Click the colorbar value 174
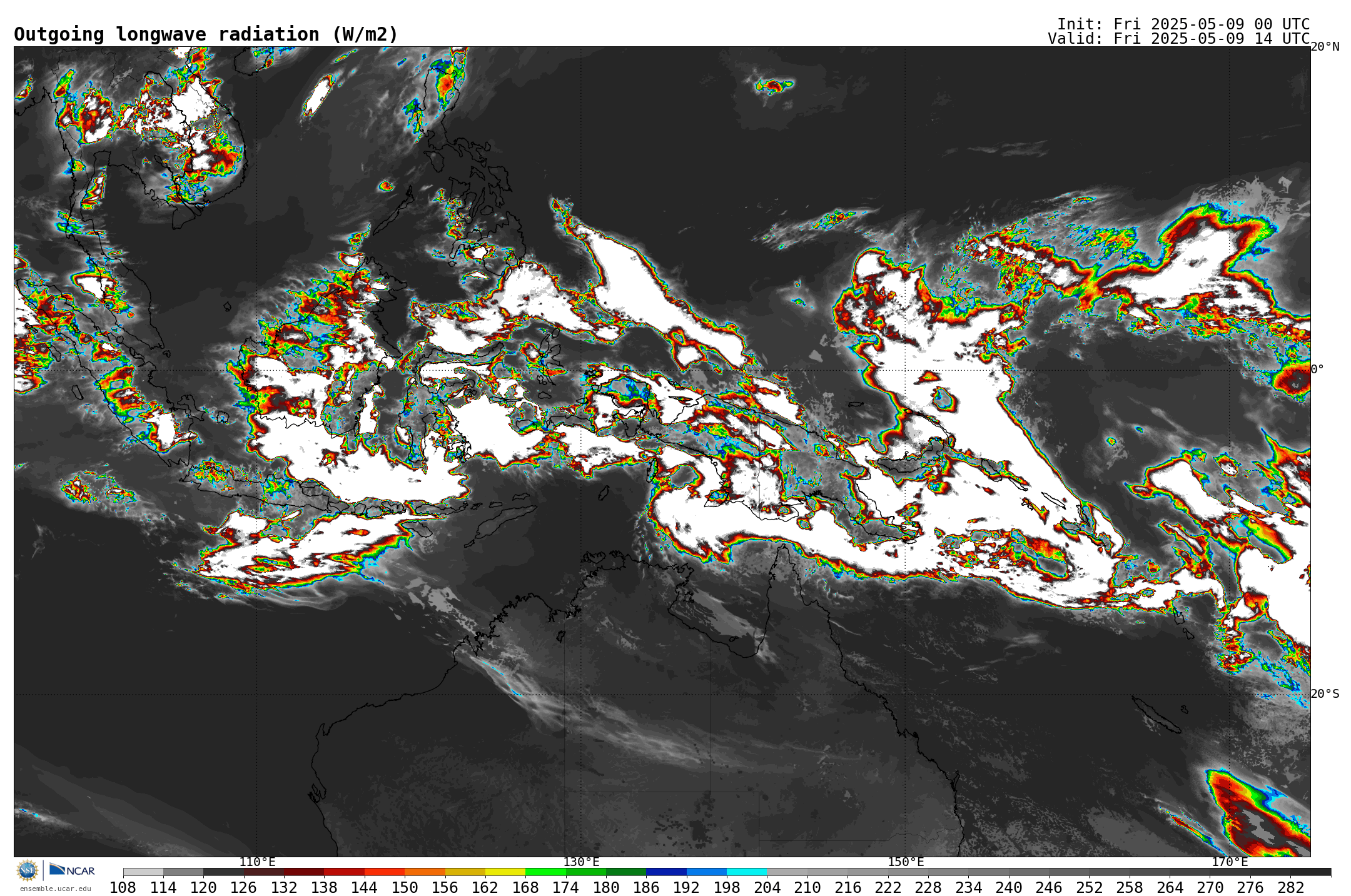This screenshot has width=1351, height=896. click(x=566, y=887)
